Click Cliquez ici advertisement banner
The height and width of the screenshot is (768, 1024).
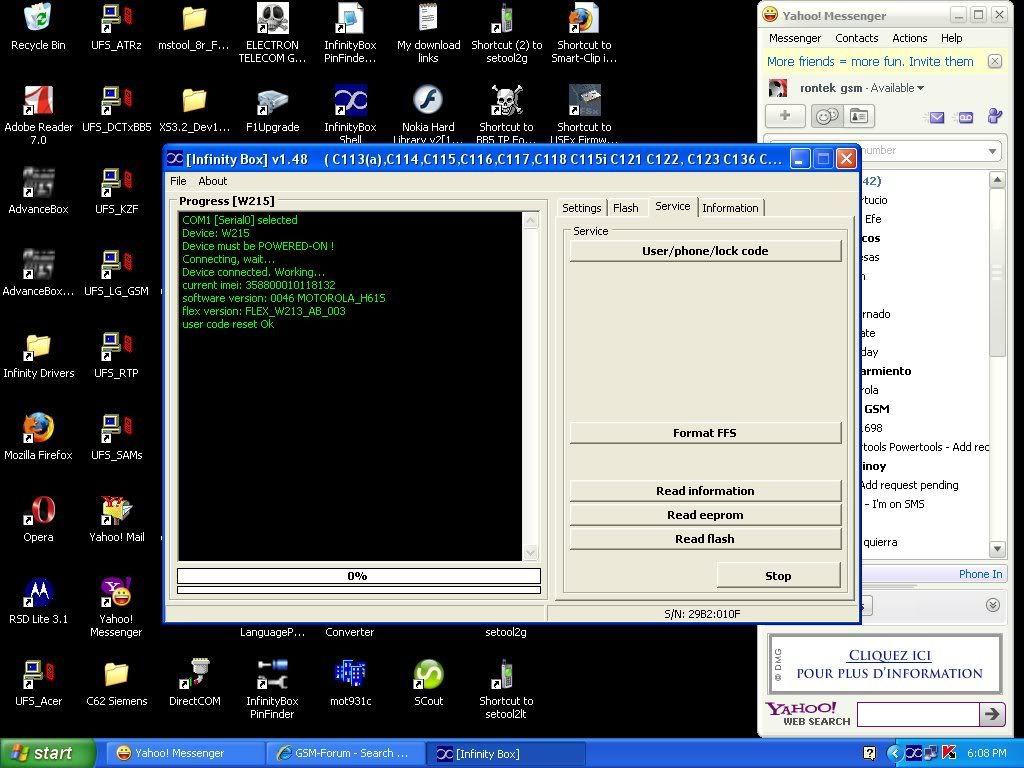(885, 664)
